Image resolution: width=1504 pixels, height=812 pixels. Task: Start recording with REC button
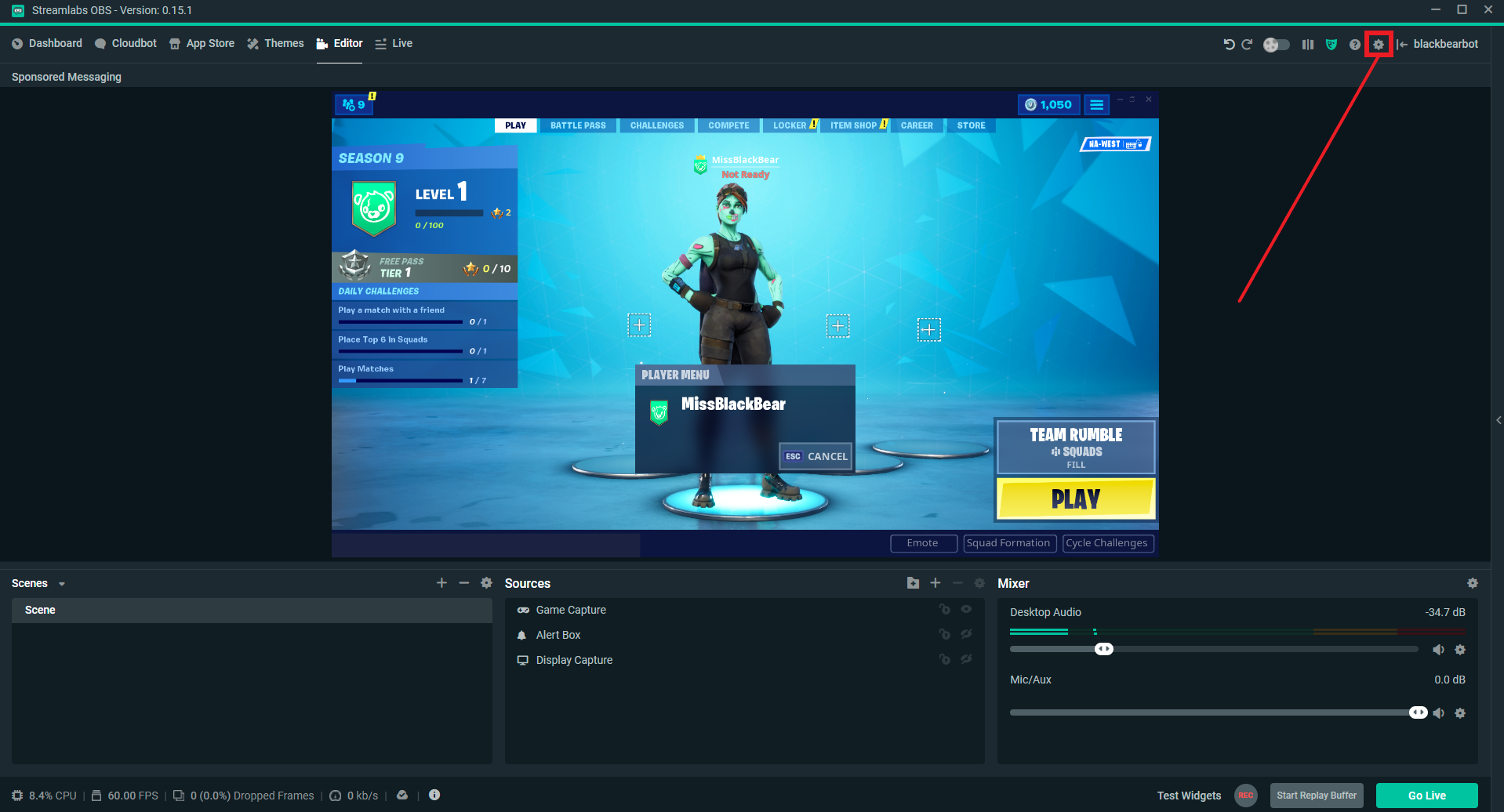pos(1246,796)
